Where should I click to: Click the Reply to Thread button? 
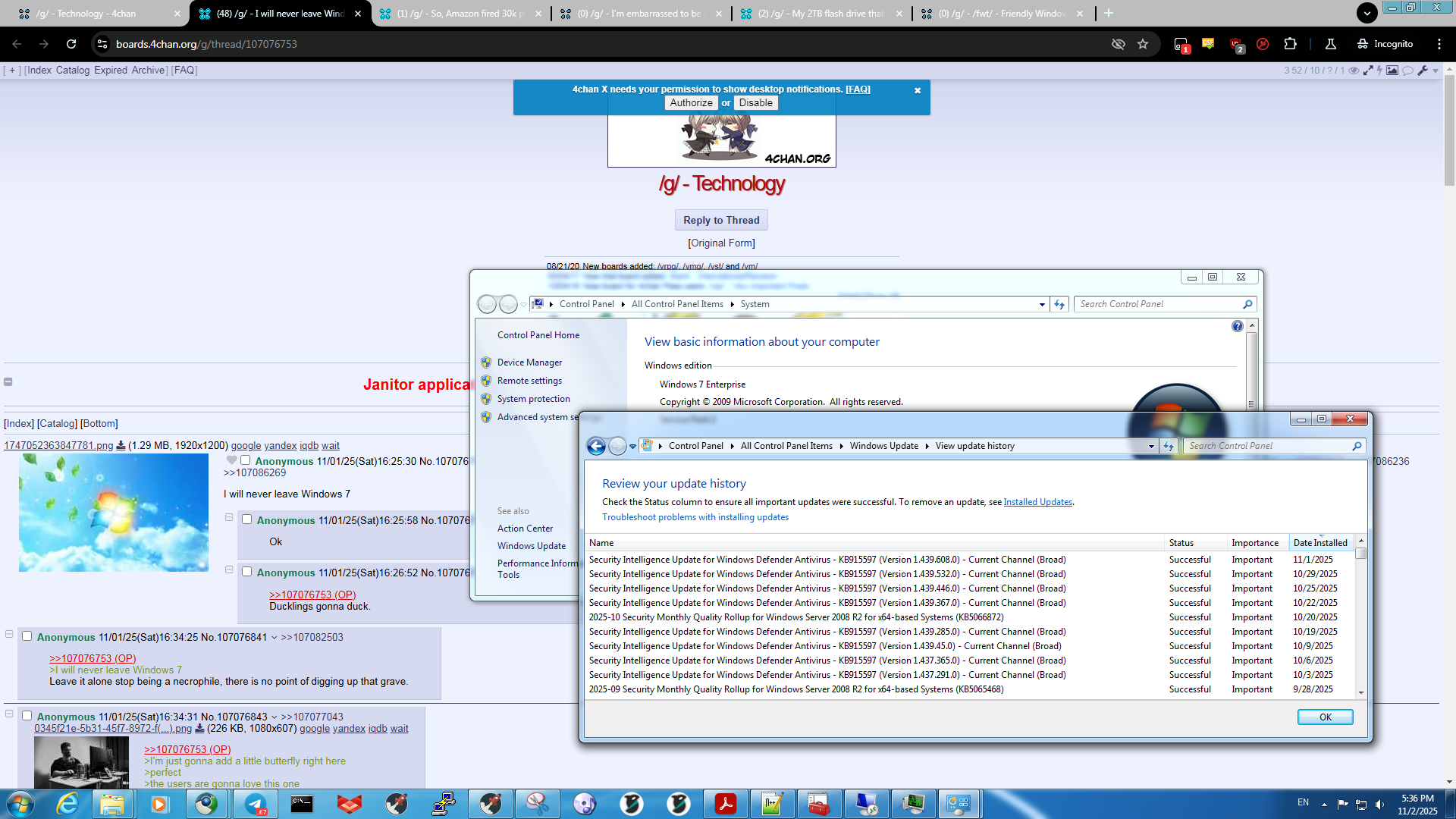[x=720, y=221]
